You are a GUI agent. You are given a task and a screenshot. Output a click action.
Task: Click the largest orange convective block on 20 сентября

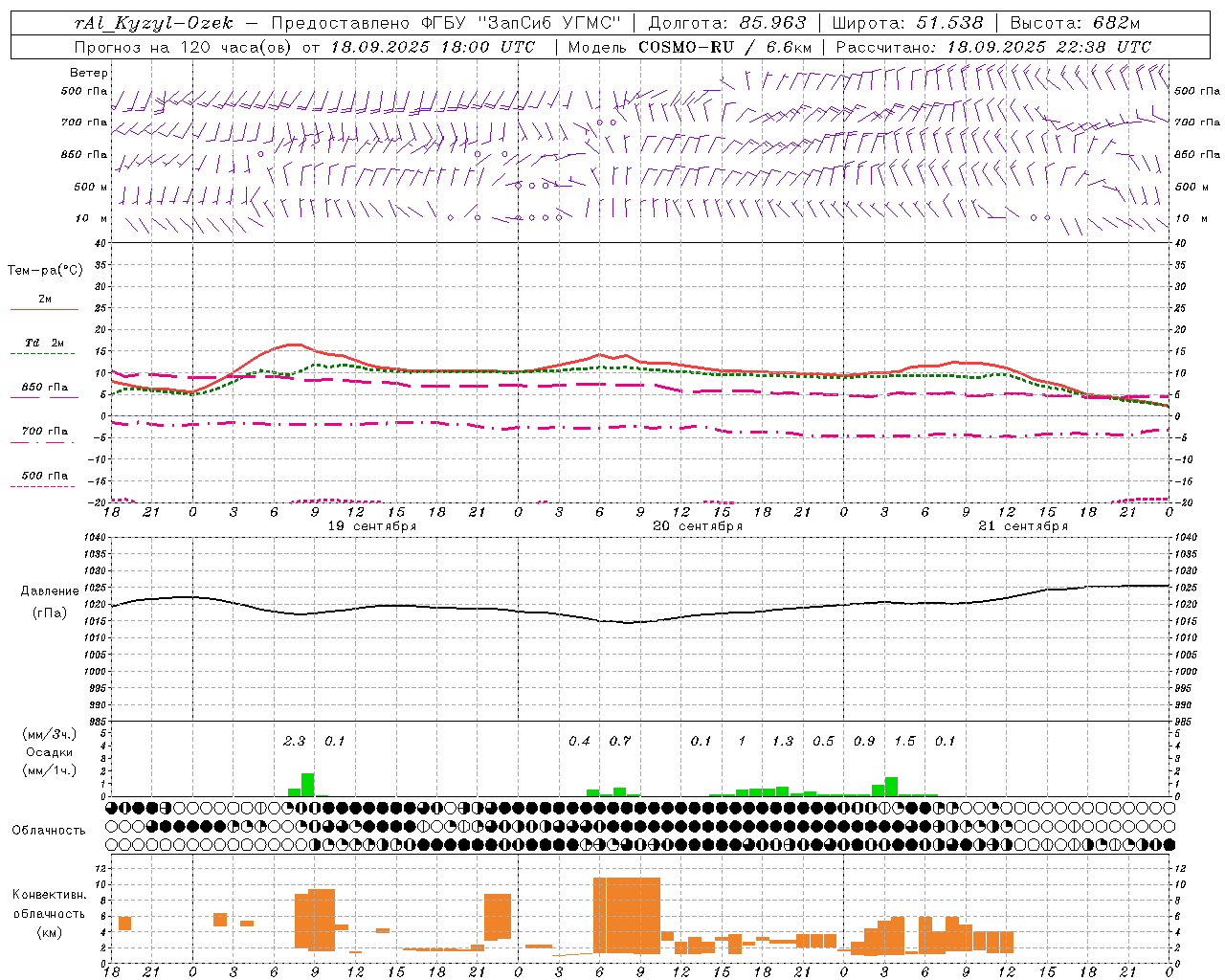pos(627,915)
